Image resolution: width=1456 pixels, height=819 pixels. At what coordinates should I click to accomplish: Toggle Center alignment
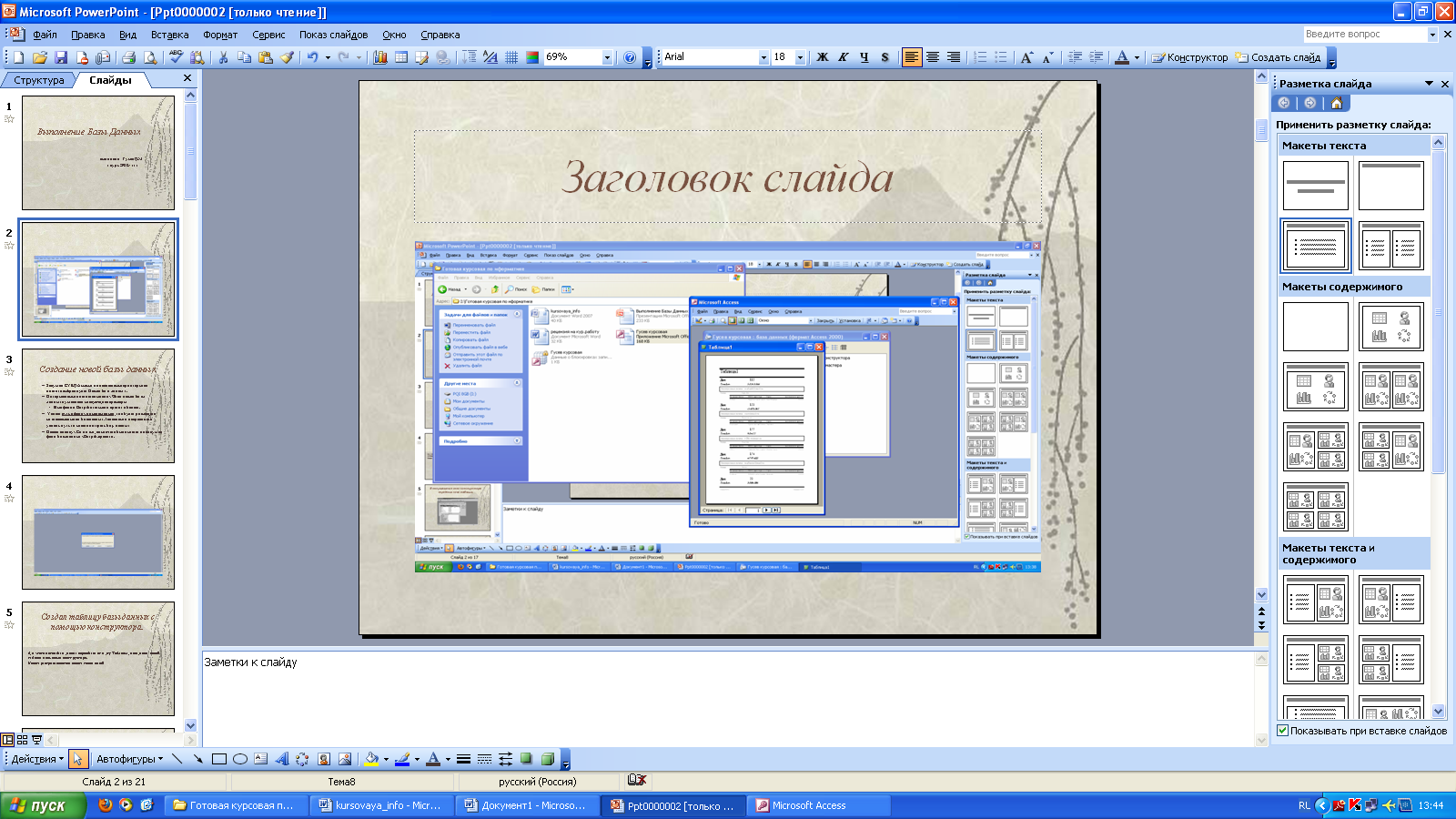[x=933, y=57]
